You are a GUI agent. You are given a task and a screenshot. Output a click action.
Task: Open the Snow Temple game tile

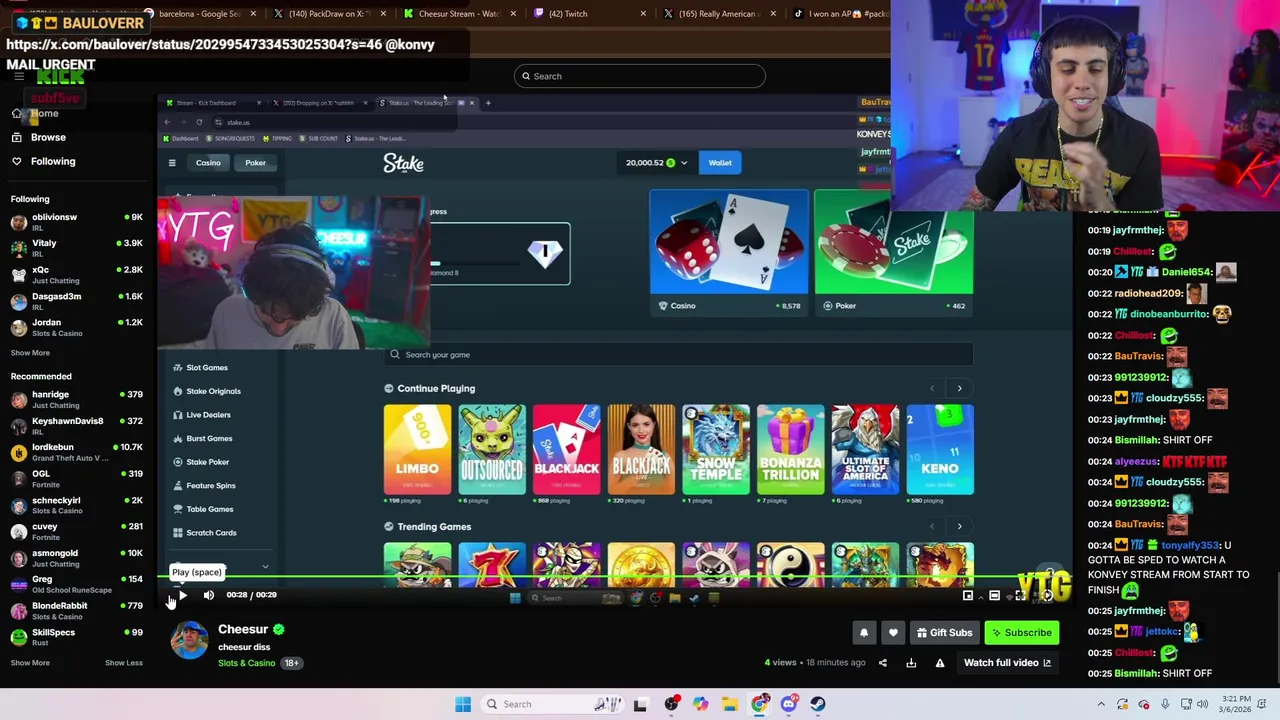(x=716, y=450)
